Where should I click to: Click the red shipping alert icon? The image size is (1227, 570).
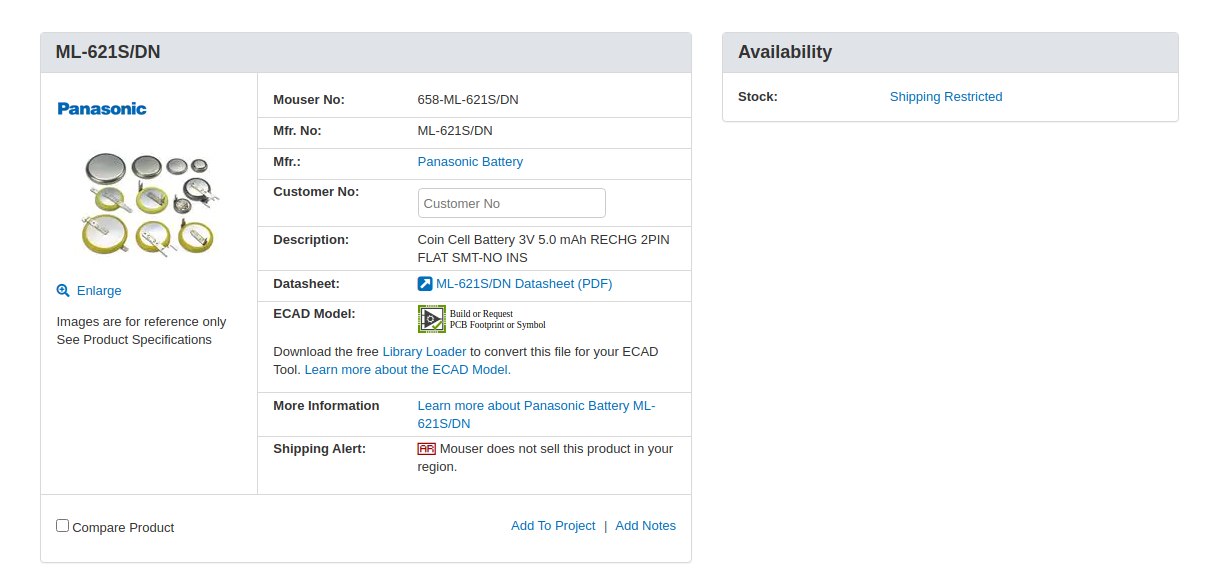click(x=427, y=449)
